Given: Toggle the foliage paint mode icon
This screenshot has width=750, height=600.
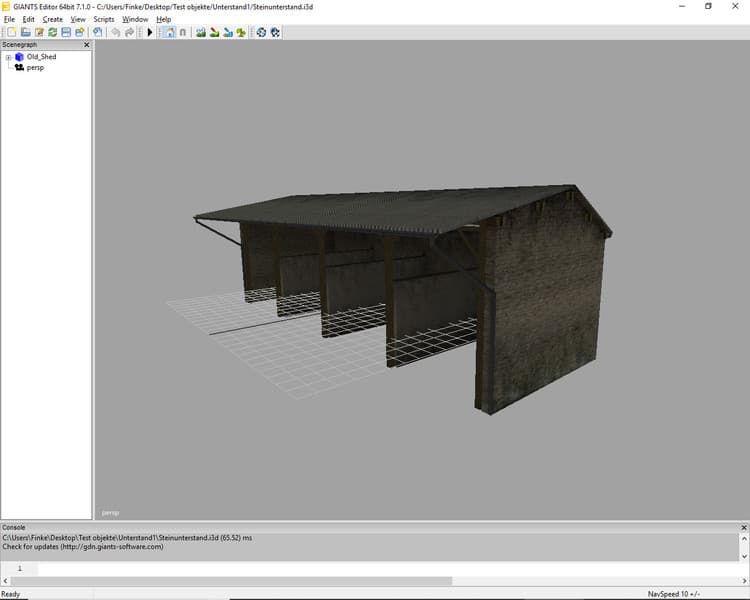Looking at the screenshot, I should coord(241,32).
